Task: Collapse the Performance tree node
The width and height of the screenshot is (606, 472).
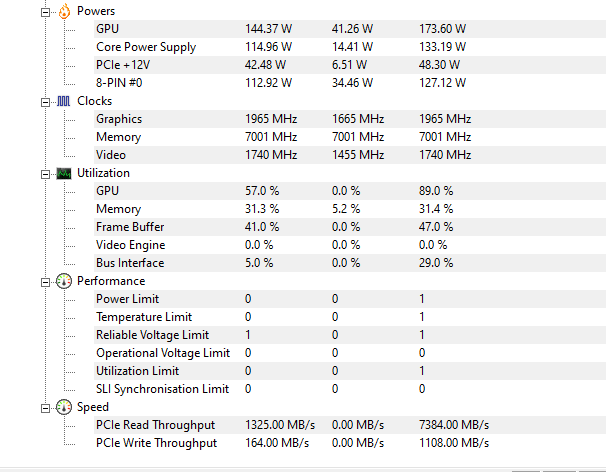Action: pos(45,283)
